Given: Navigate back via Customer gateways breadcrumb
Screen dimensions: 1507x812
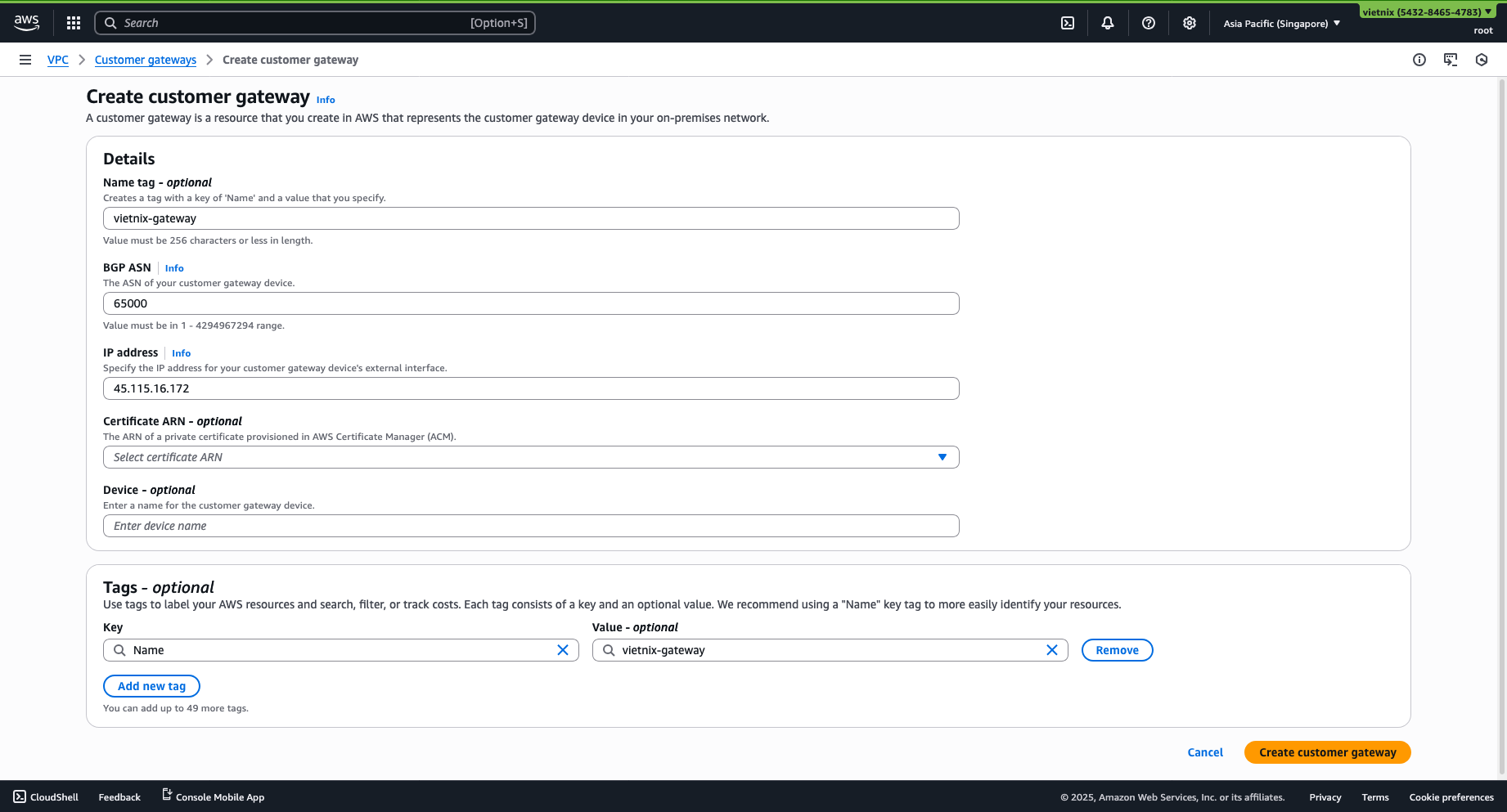Looking at the screenshot, I should click(x=145, y=60).
